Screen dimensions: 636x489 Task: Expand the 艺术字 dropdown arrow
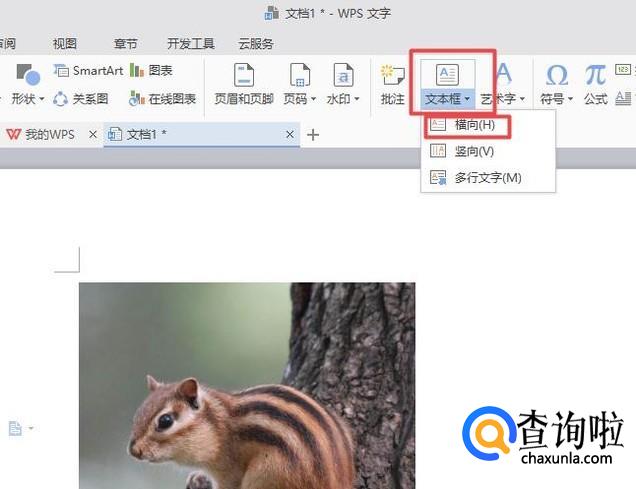(x=522, y=99)
